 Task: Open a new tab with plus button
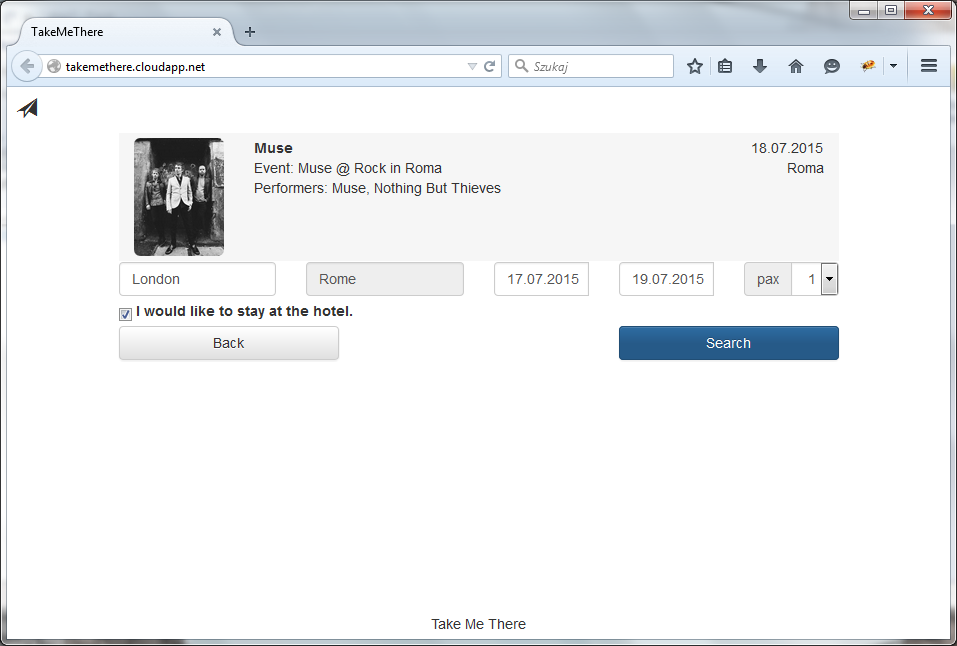point(250,32)
